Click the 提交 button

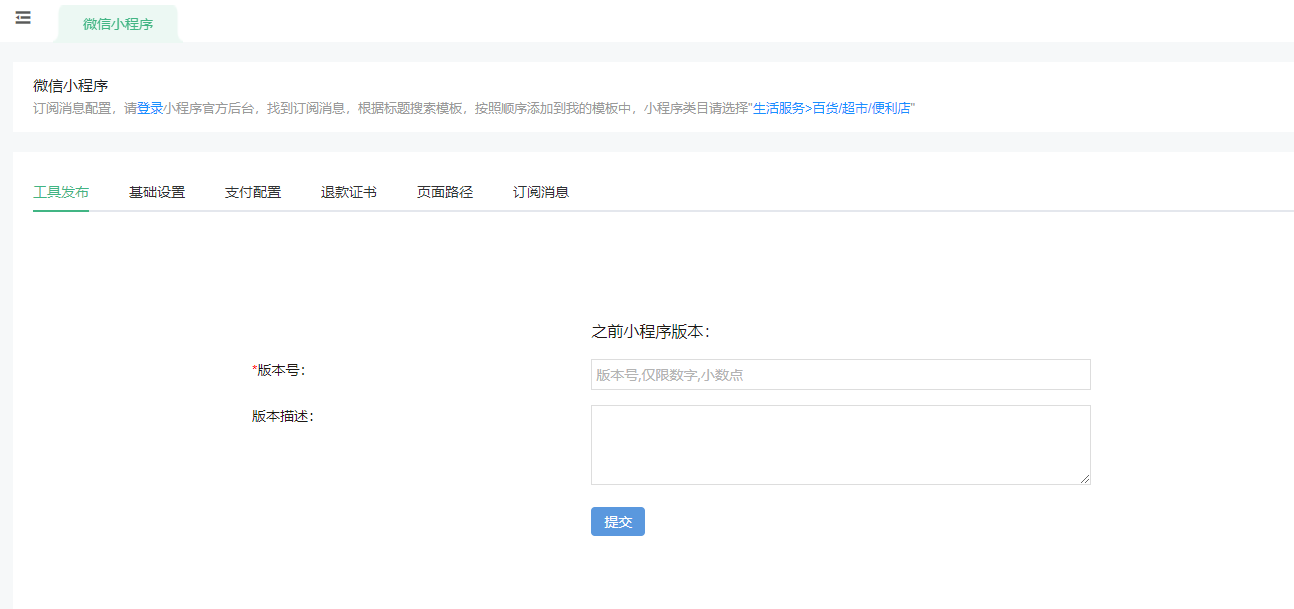[618, 522]
